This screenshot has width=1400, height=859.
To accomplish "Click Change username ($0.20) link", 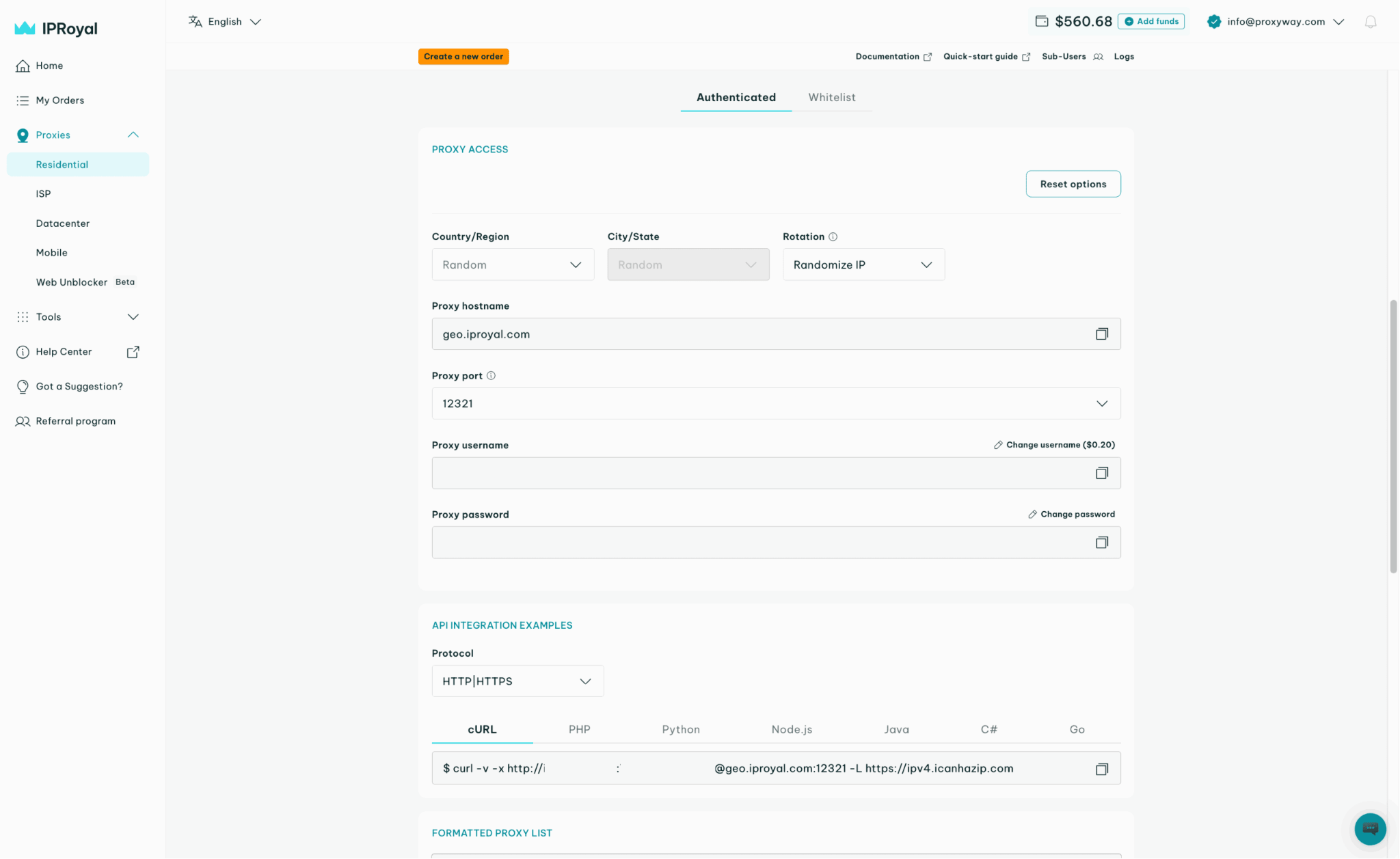I will click(1054, 445).
